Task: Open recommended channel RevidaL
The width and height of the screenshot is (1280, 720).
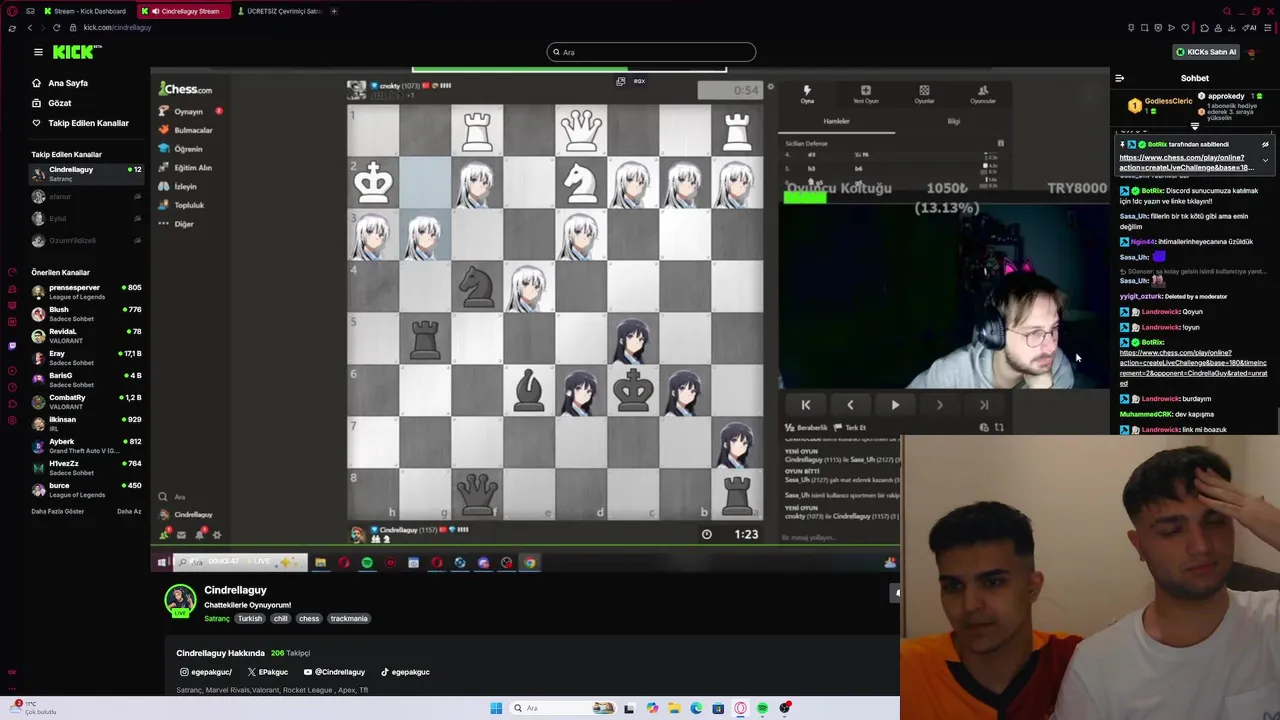Action: pos(86,335)
